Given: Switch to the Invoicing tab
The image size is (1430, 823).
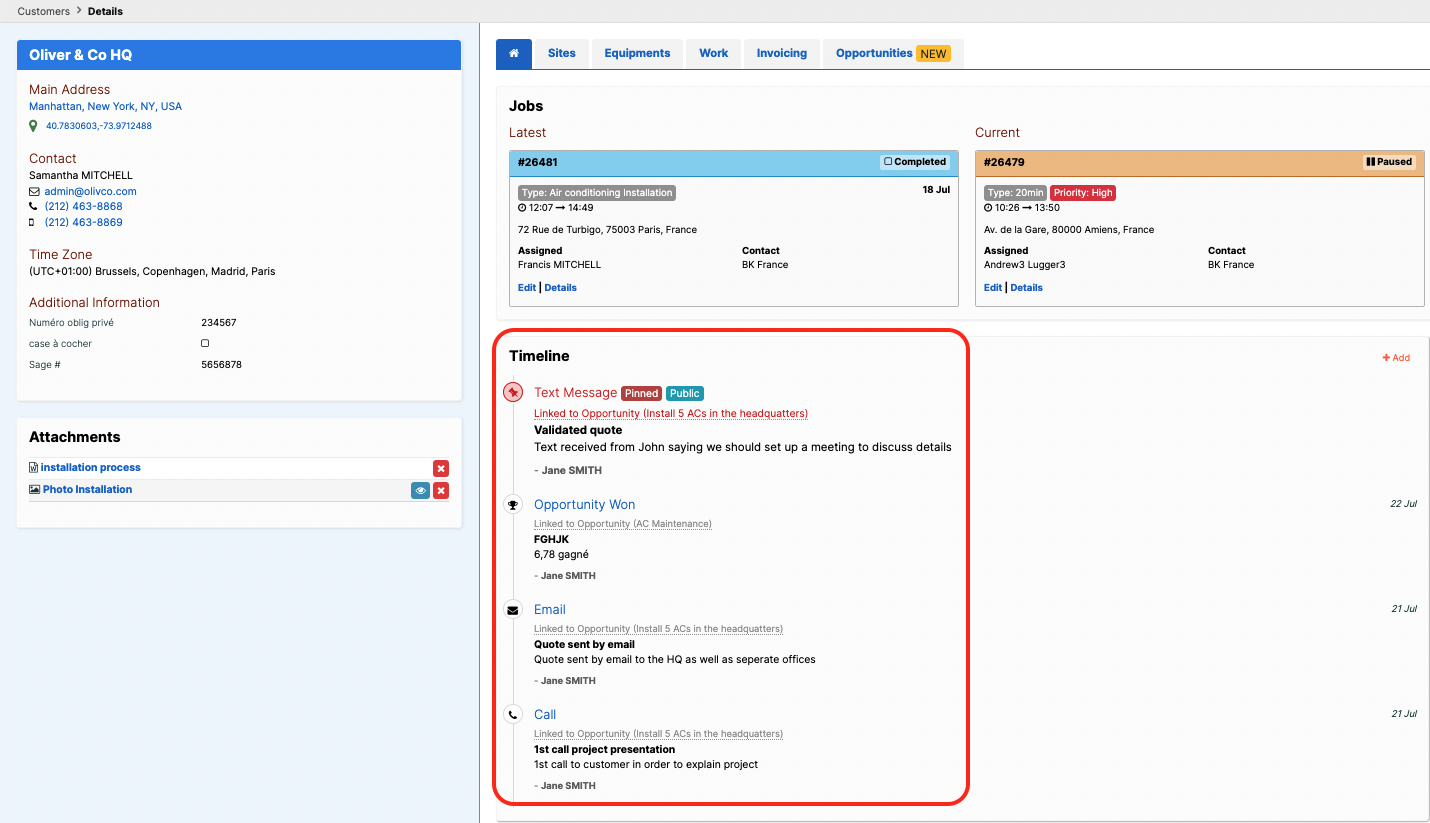Looking at the screenshot, I should (782, 54).
